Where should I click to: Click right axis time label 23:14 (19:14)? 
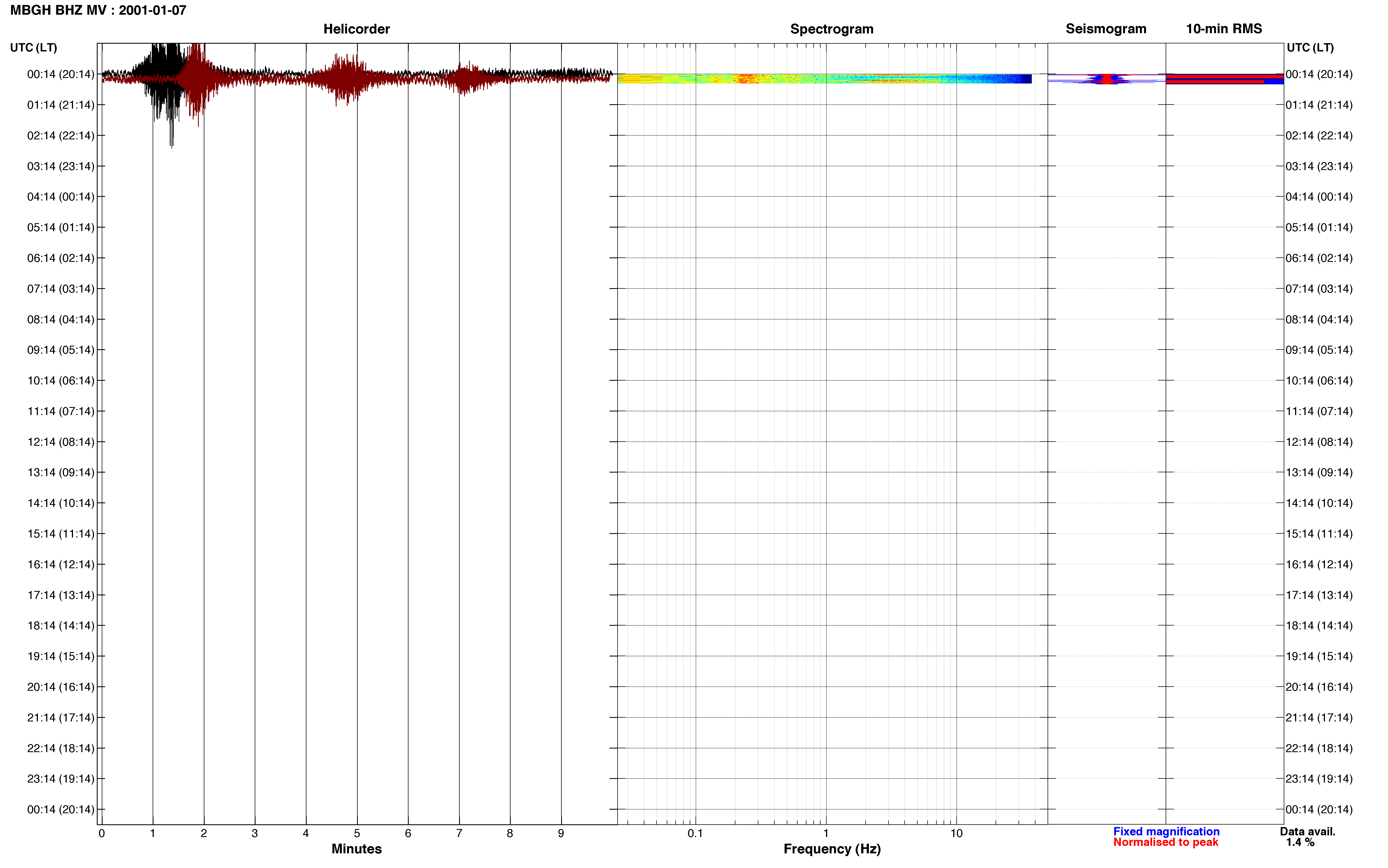[1319, 778]
